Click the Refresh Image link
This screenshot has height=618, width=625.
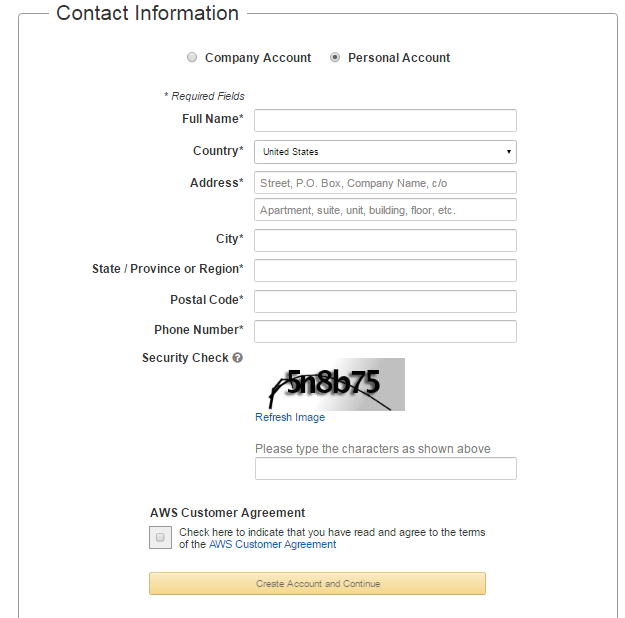(290, 417)
